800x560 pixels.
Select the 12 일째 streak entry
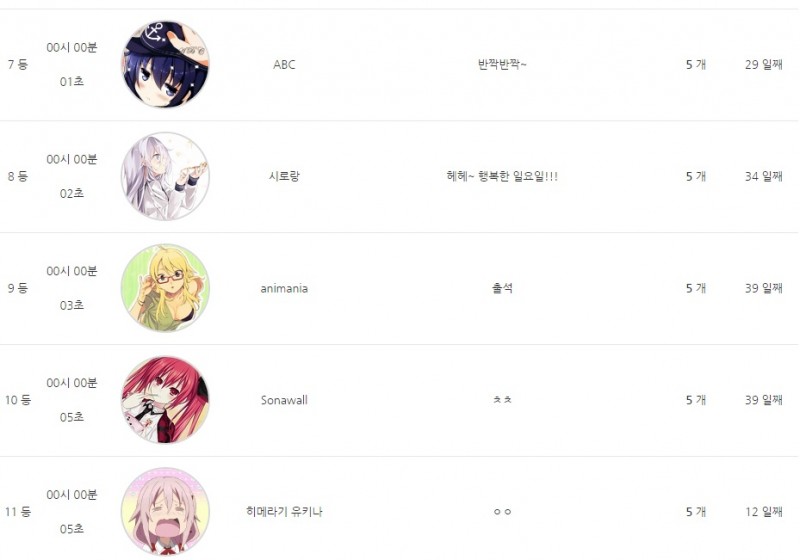pos(763,512)
